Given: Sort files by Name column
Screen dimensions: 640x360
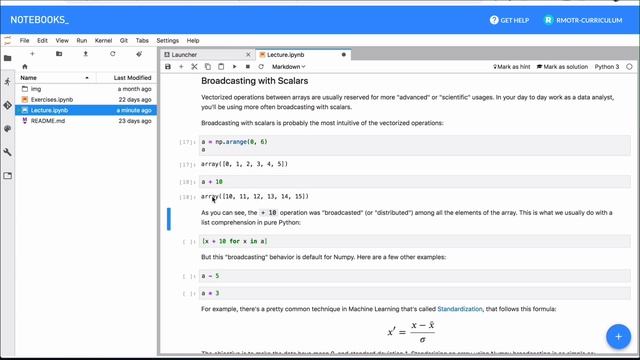Looking at the screenshot, I should pos(55,78).
